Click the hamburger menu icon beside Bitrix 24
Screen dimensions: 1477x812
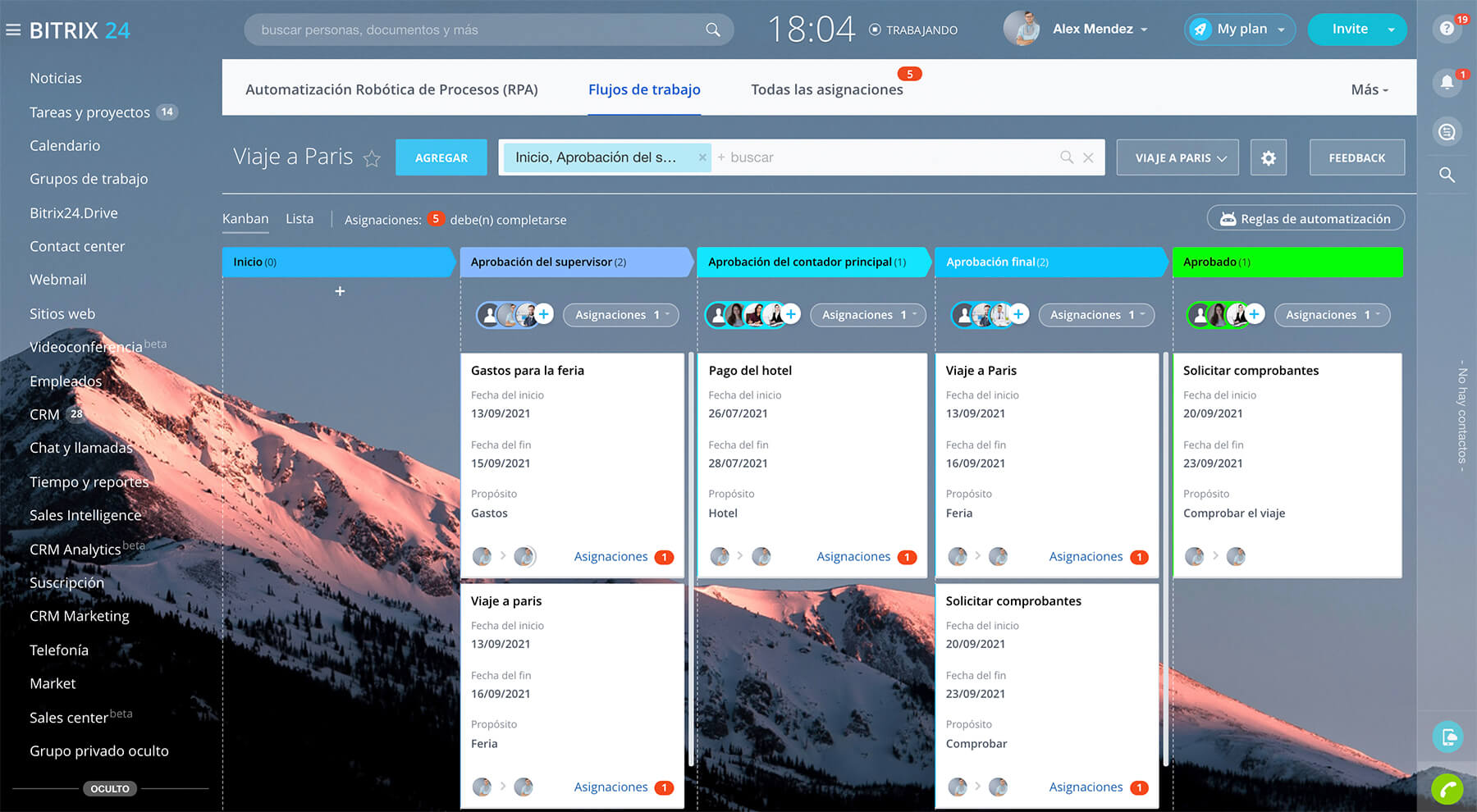pos(13,30)
